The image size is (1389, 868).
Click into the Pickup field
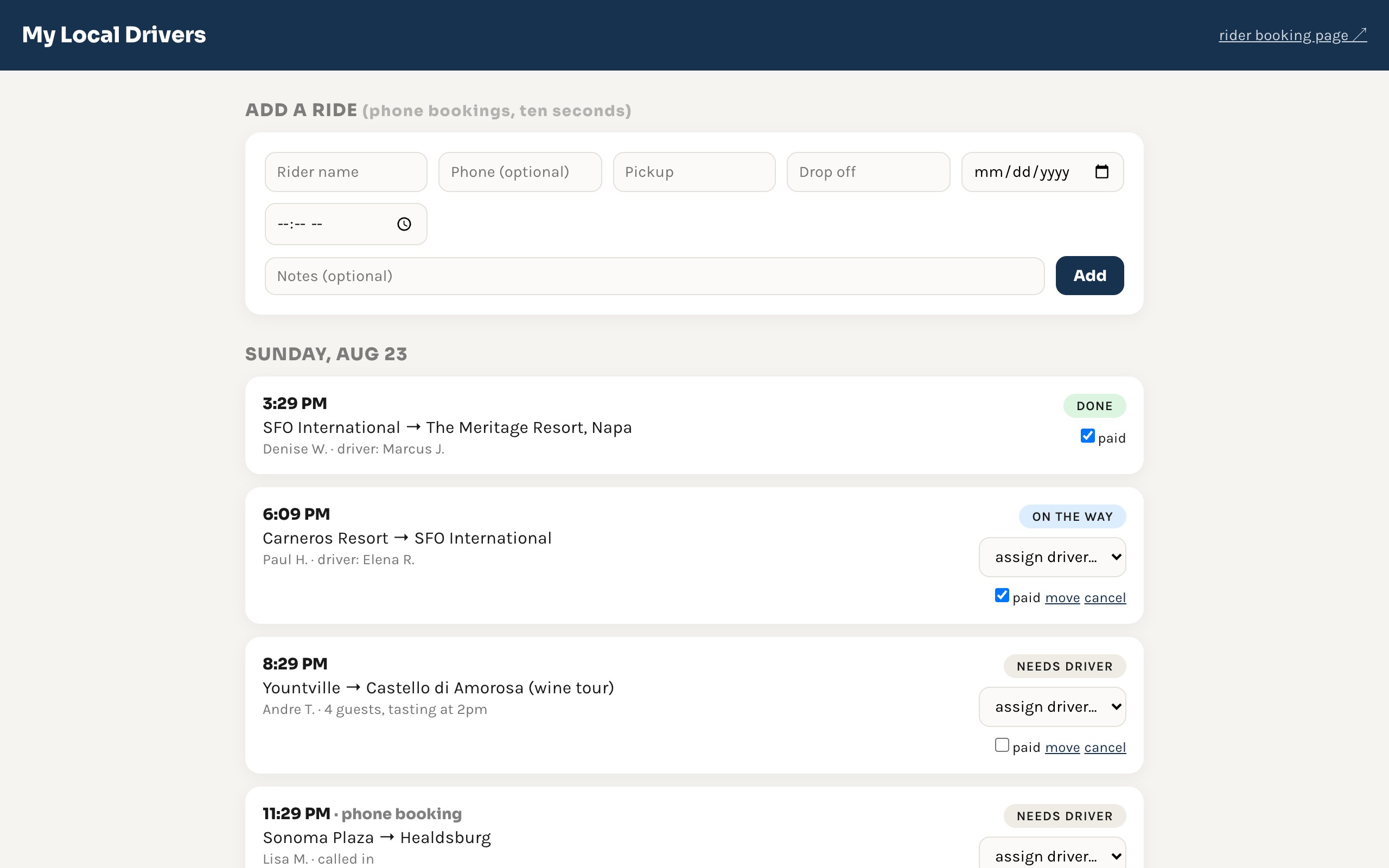pos(694,171)
